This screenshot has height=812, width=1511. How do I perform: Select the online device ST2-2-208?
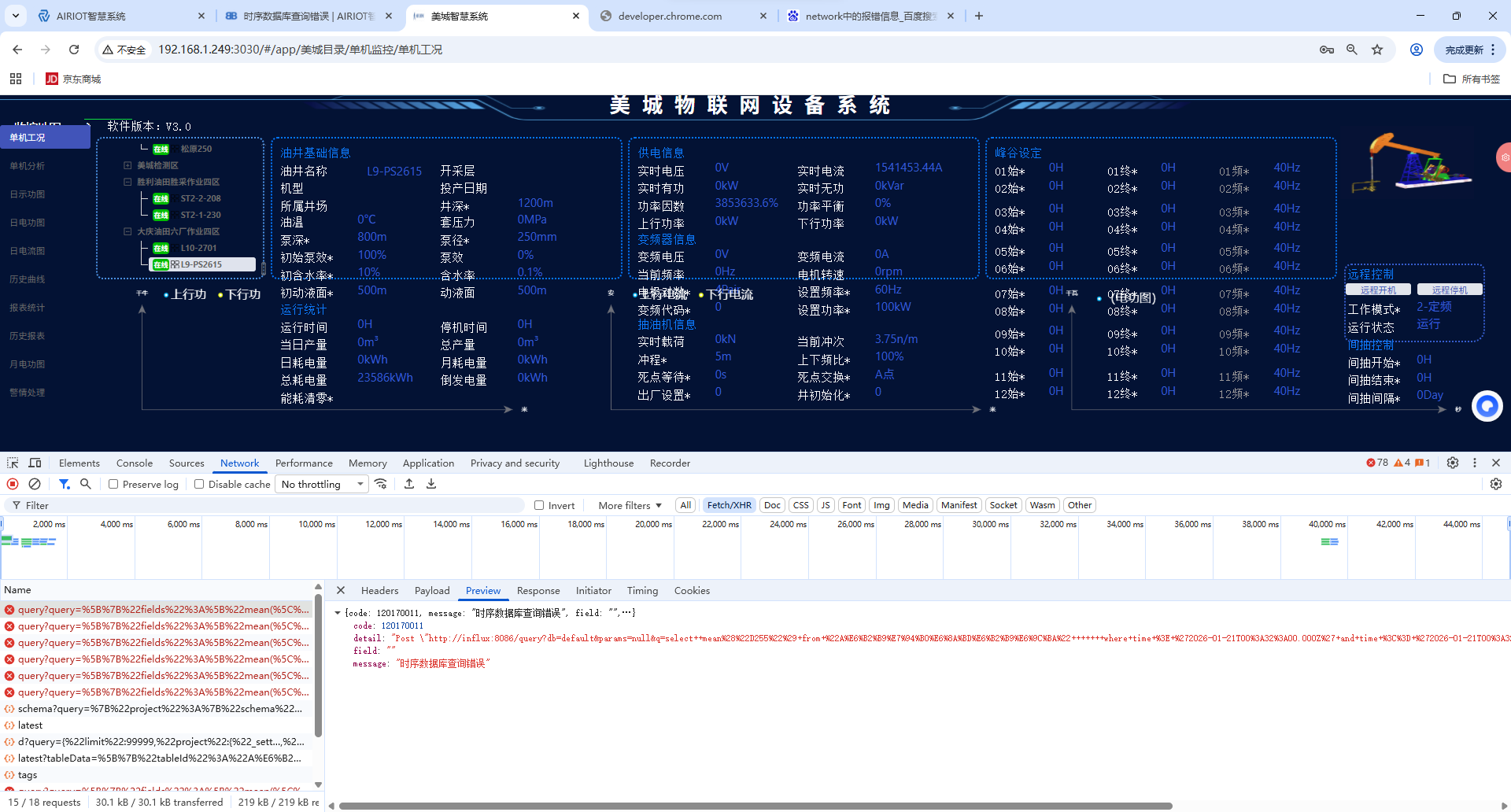coord(185,198)
